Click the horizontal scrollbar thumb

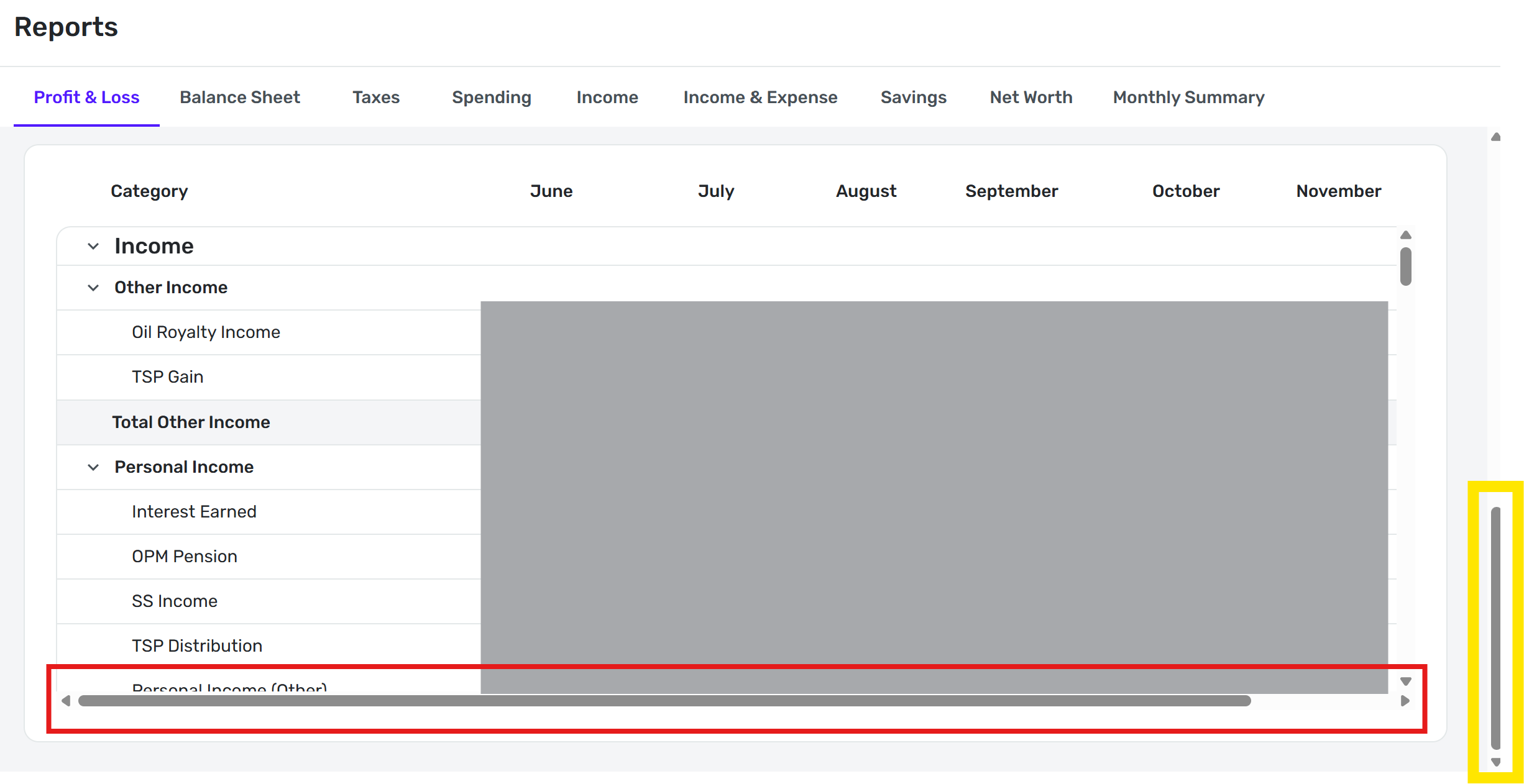[x=664, y=701]
